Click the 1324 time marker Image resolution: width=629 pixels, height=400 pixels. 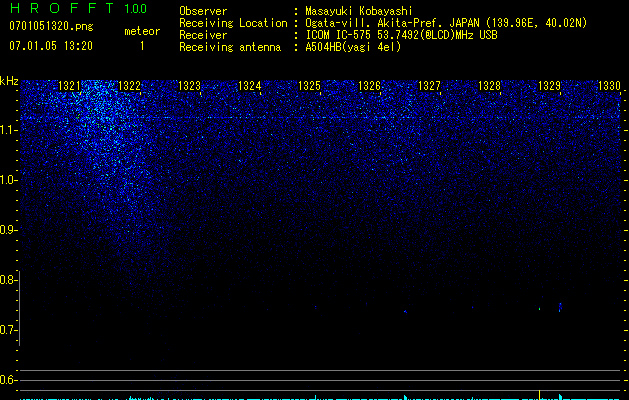pyautogui.click(x=250, y=86)
